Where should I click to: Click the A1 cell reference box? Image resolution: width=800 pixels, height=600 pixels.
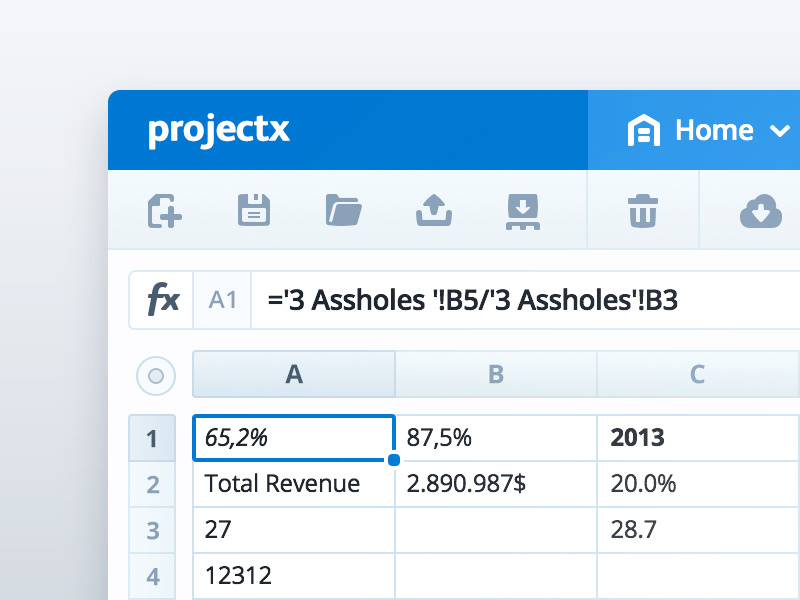tap(223, 300)
